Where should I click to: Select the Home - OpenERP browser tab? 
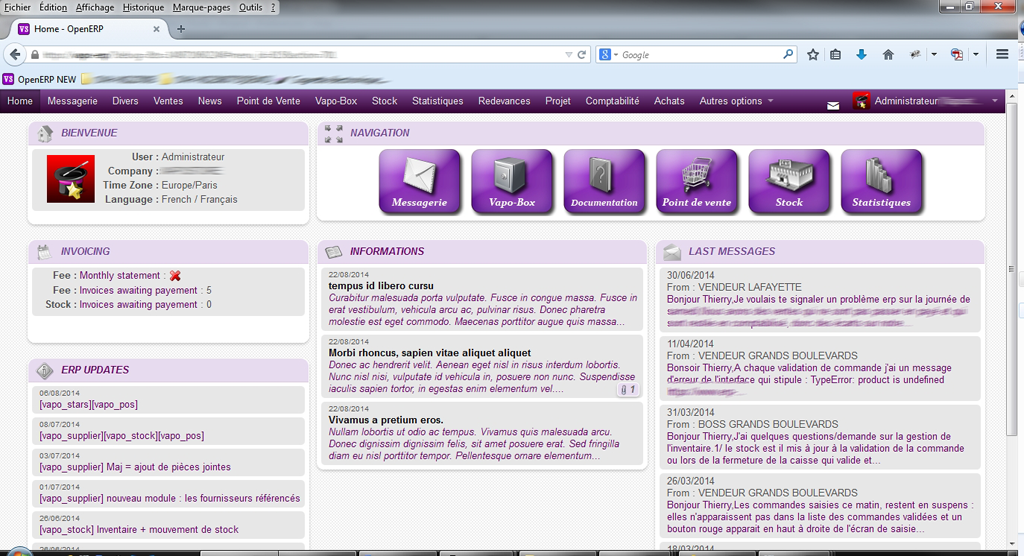point(89,29)
